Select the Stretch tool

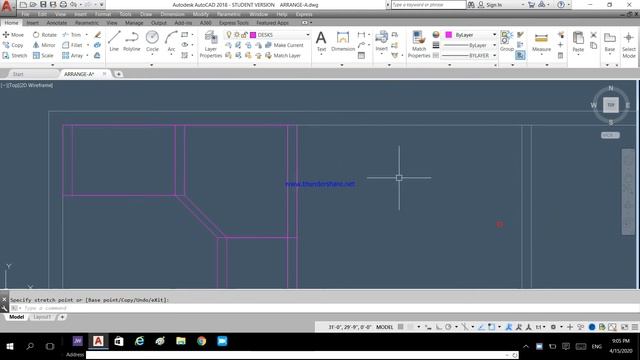(15, 55)
